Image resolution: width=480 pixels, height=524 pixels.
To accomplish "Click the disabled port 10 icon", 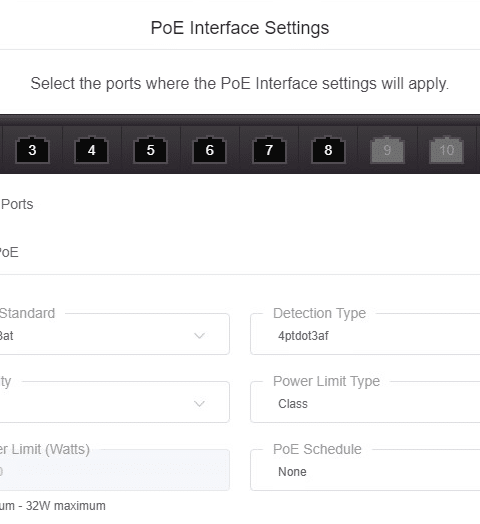I will 447,150.
